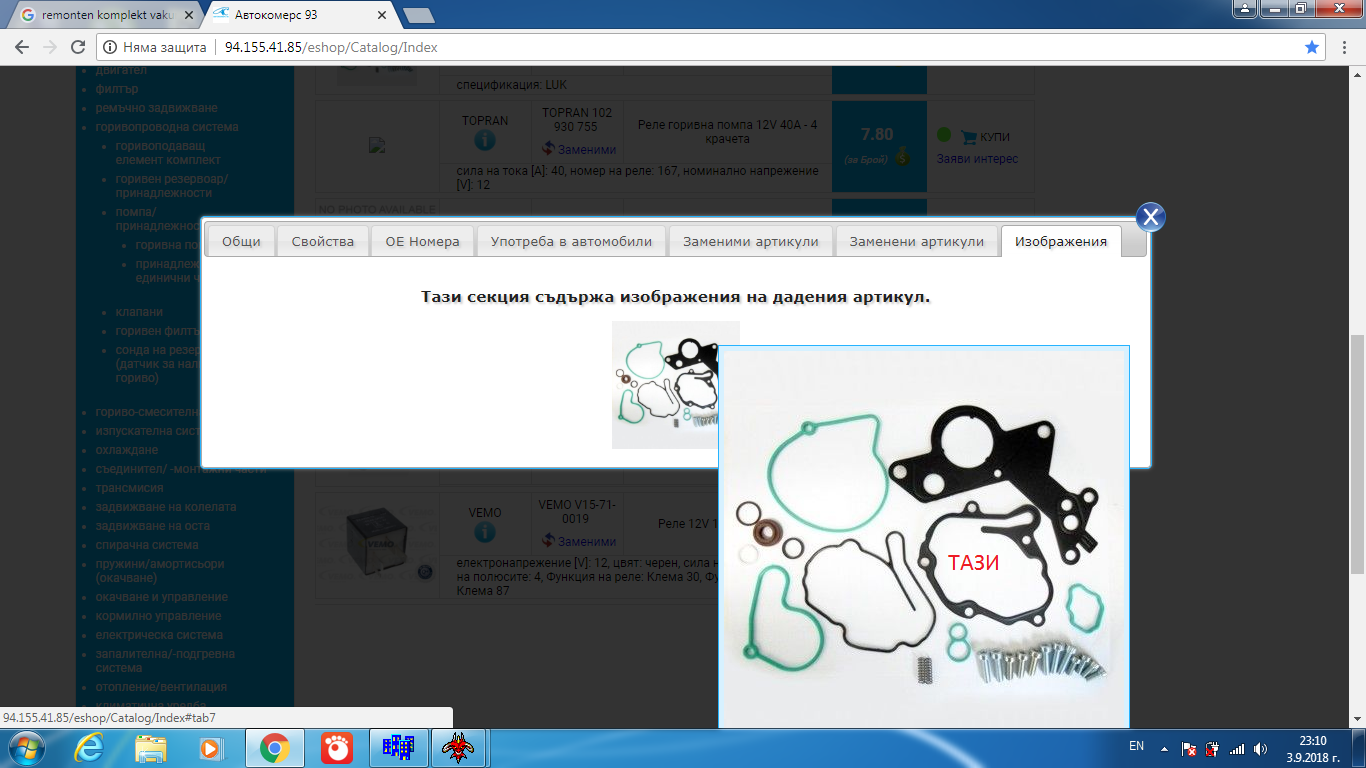Image resolution: width=1366 pixels, height=768 pixels.
Task: Show the Заменими артикули tab
Action: [750, 241]
